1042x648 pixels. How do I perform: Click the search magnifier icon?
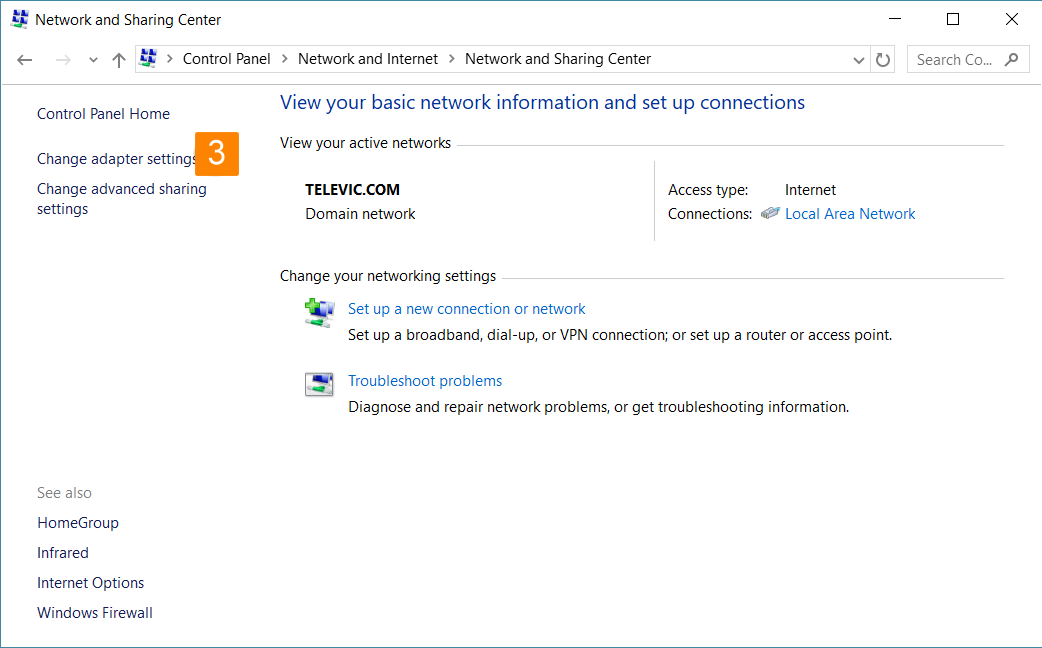1012,59
